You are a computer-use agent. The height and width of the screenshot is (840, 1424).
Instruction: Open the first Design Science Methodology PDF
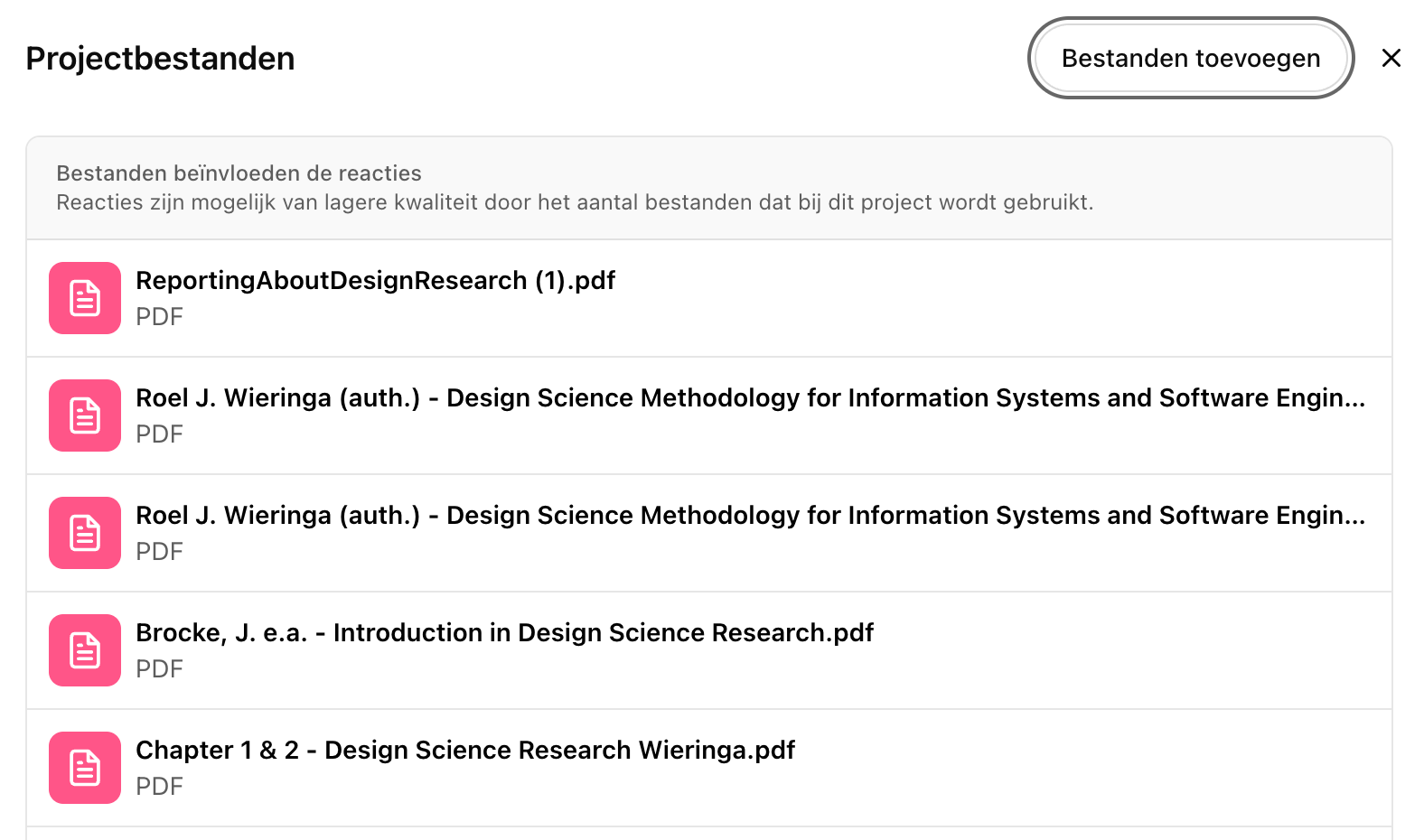pyautogui.click(x=632, y=397)
